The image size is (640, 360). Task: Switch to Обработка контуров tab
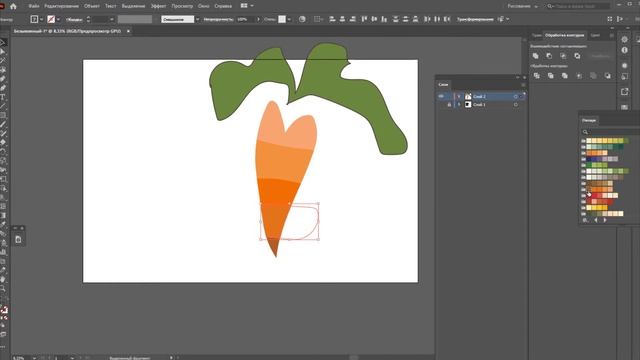[x=564, y=36]
